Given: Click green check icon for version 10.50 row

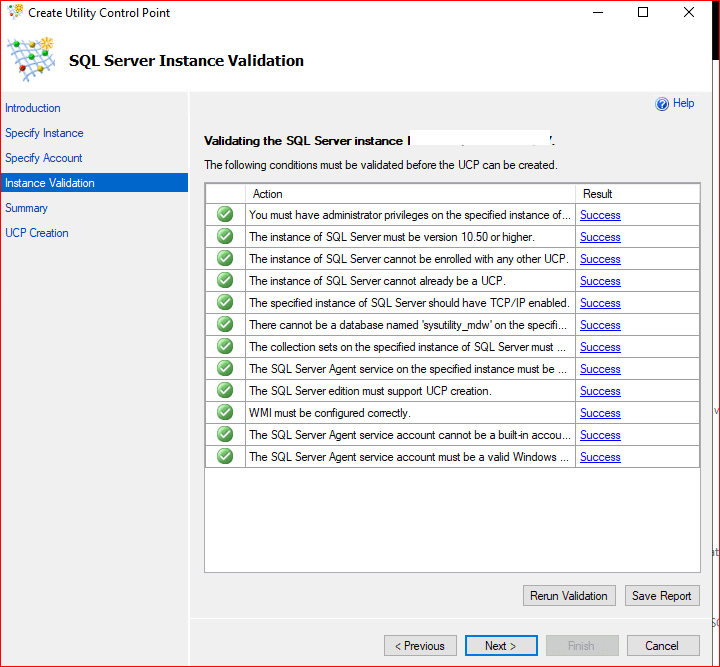Looking at the screenshot, I should point(225,236).
